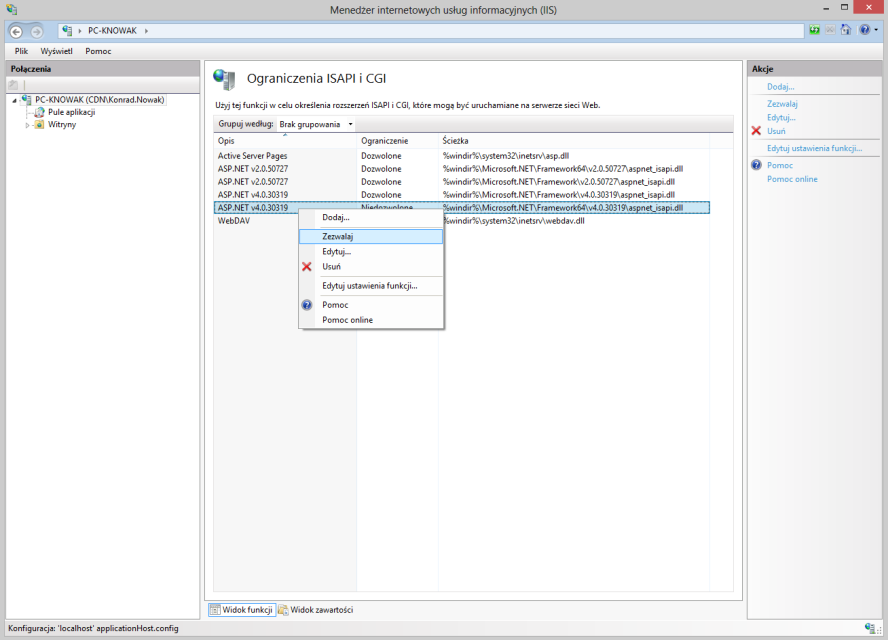Click Pomoc online link in Akcje panel

pyautogui.click(x=792, y=178)
